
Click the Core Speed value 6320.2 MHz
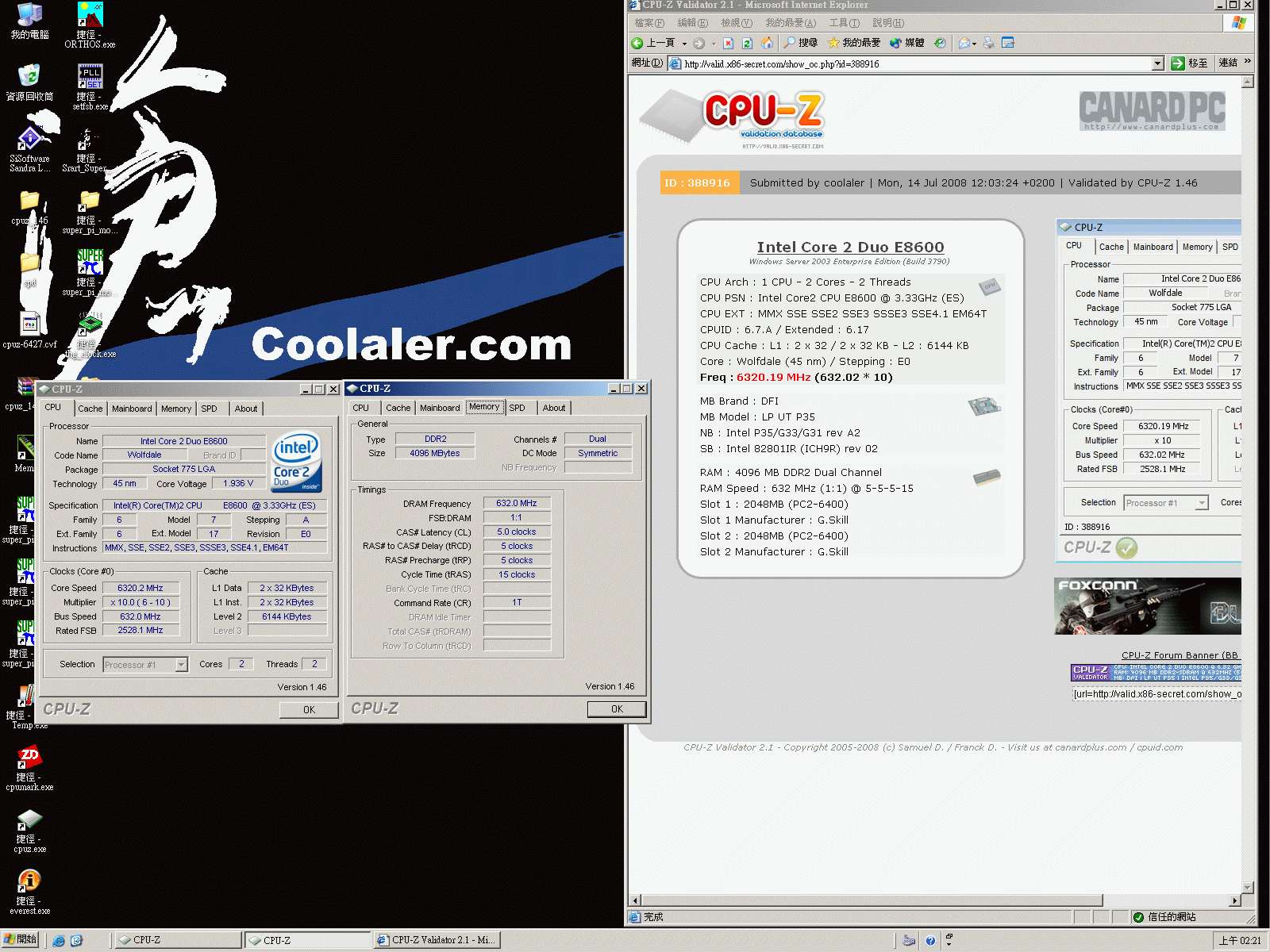coord(140,588)
